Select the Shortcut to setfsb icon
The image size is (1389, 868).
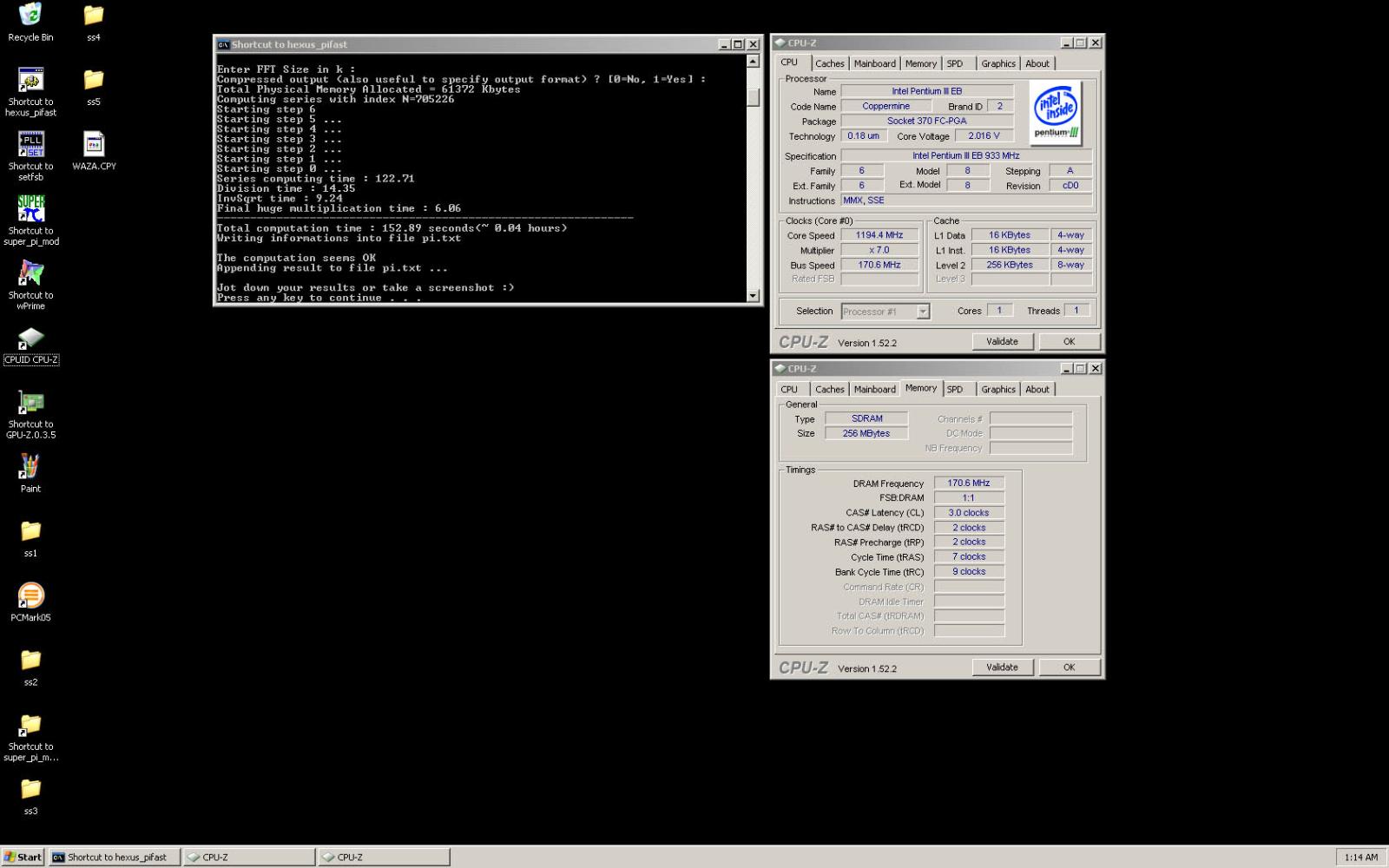click(x=30, y=156)
